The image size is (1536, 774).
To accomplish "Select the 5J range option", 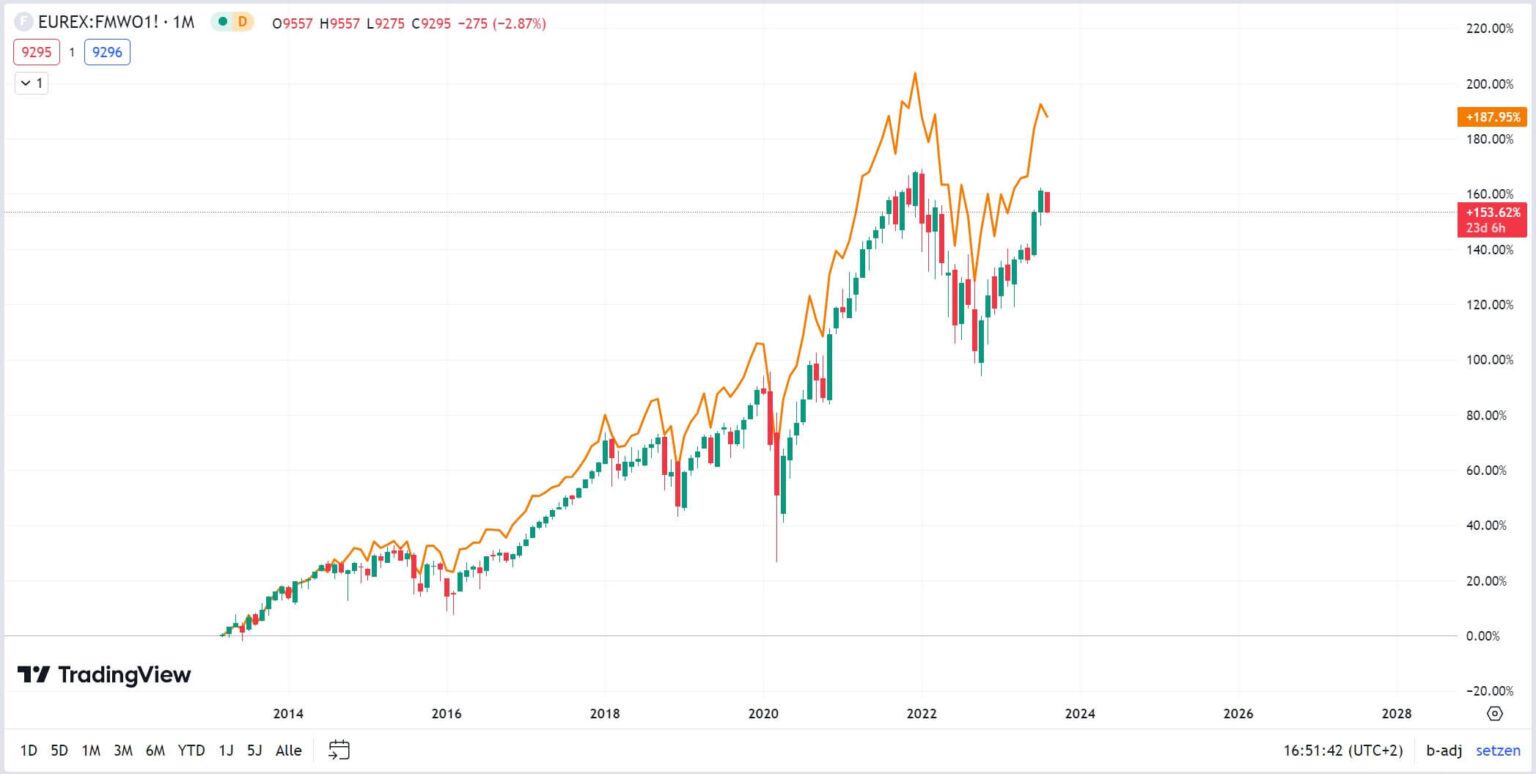I will tap(253, 750).
